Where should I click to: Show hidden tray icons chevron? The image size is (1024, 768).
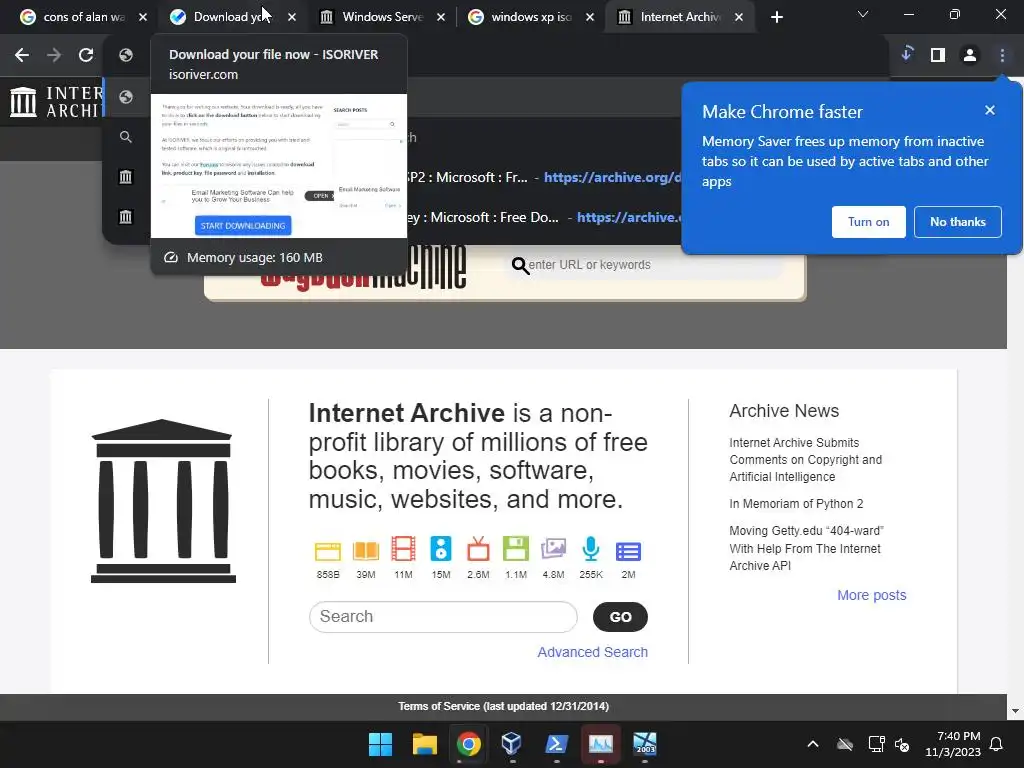[812, 744]
